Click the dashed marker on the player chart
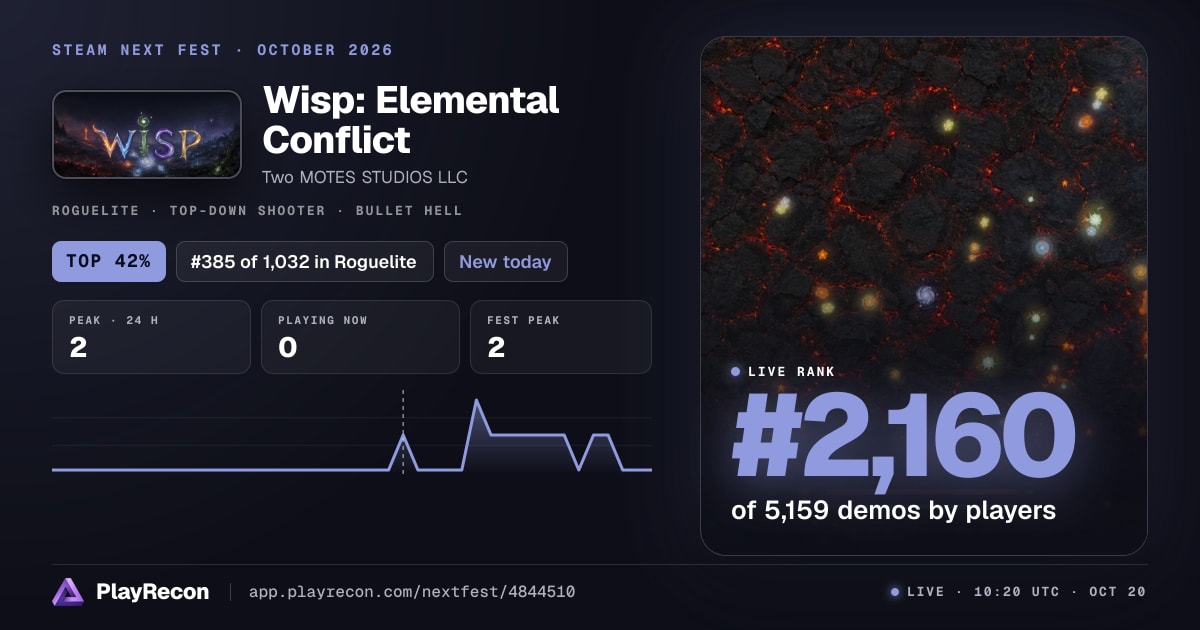1200x630 pixels. (x=403, y=431)
